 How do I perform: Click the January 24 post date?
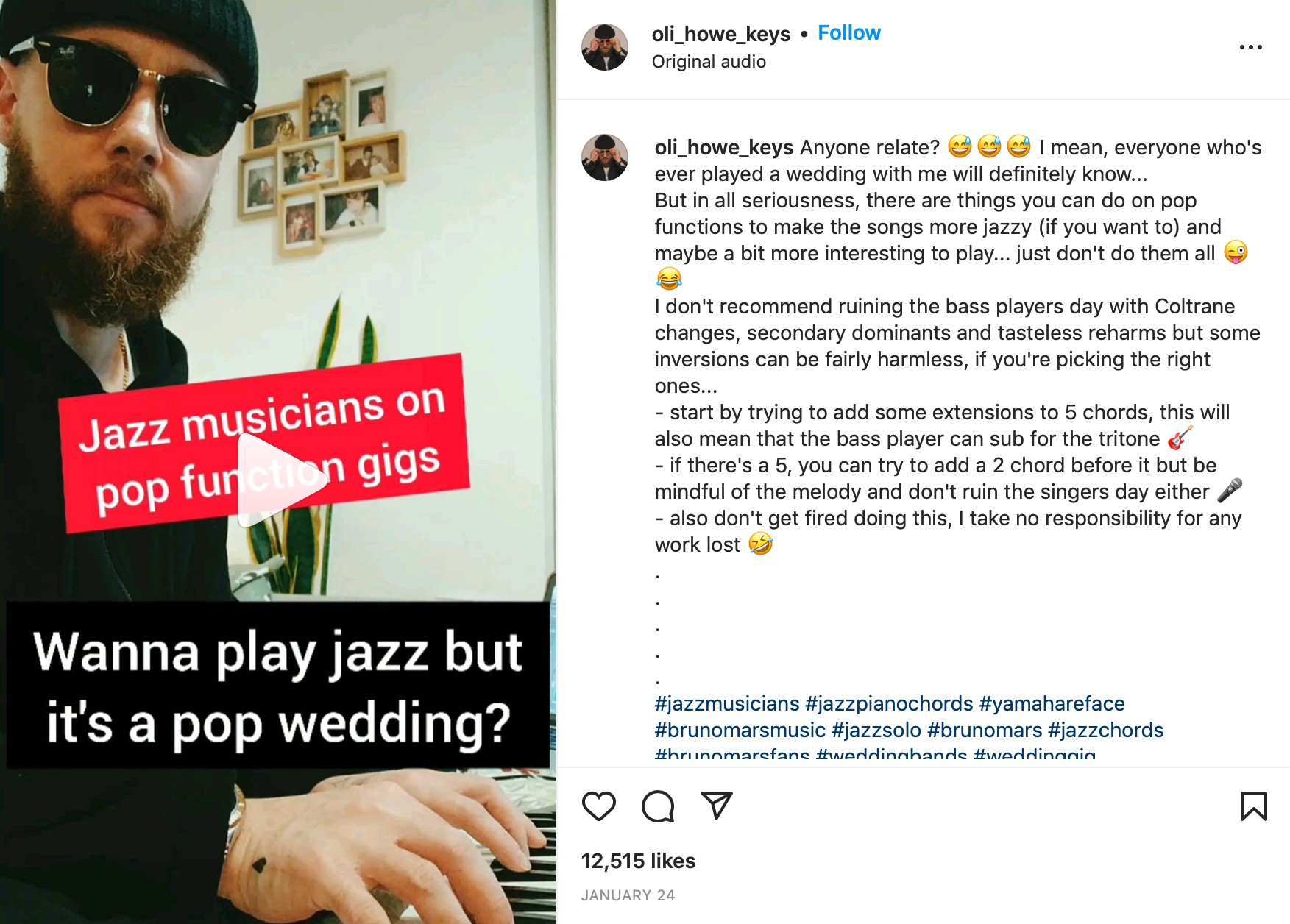628,895
